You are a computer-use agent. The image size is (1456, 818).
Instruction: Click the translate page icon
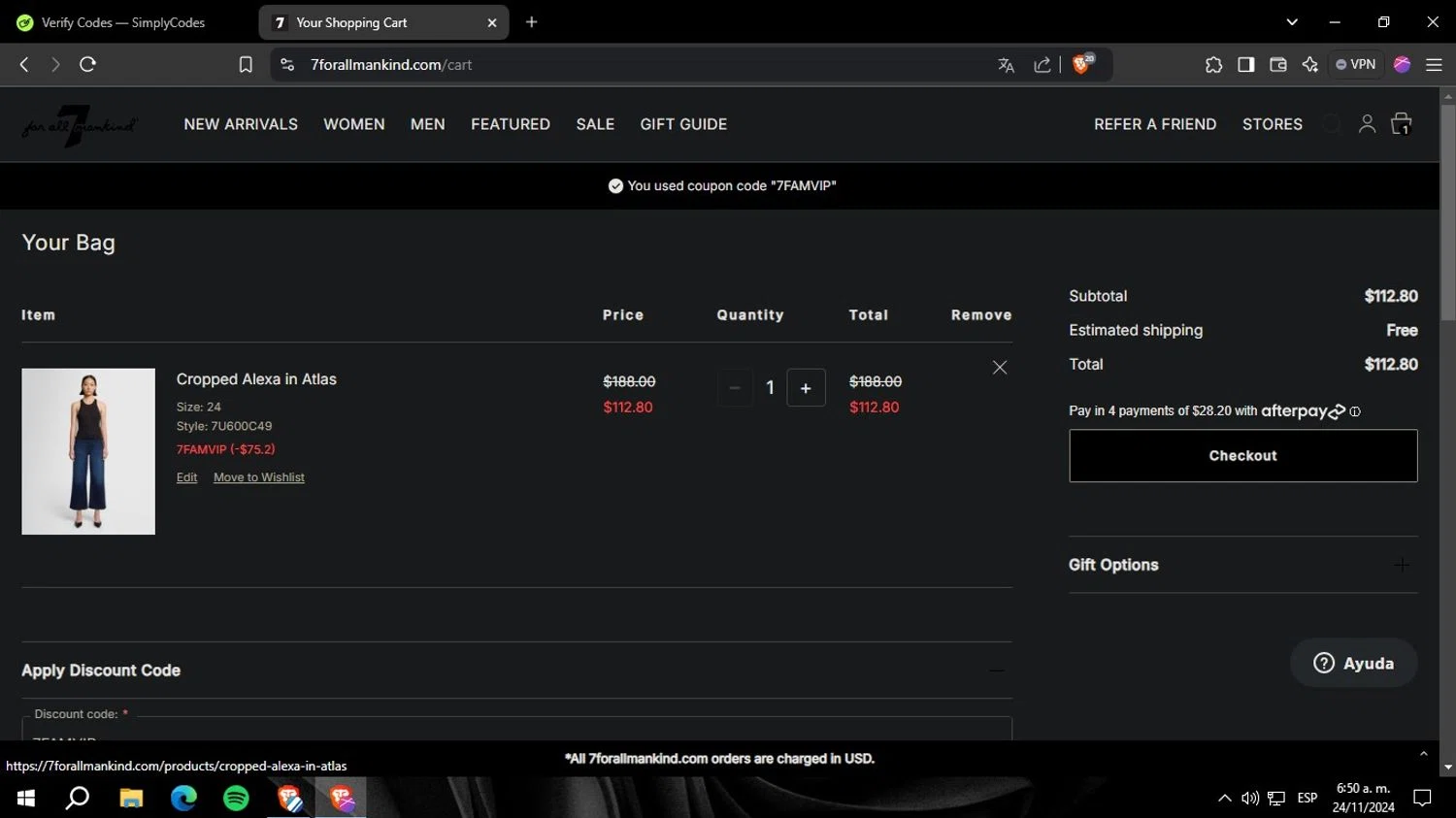pos(1006,65)
